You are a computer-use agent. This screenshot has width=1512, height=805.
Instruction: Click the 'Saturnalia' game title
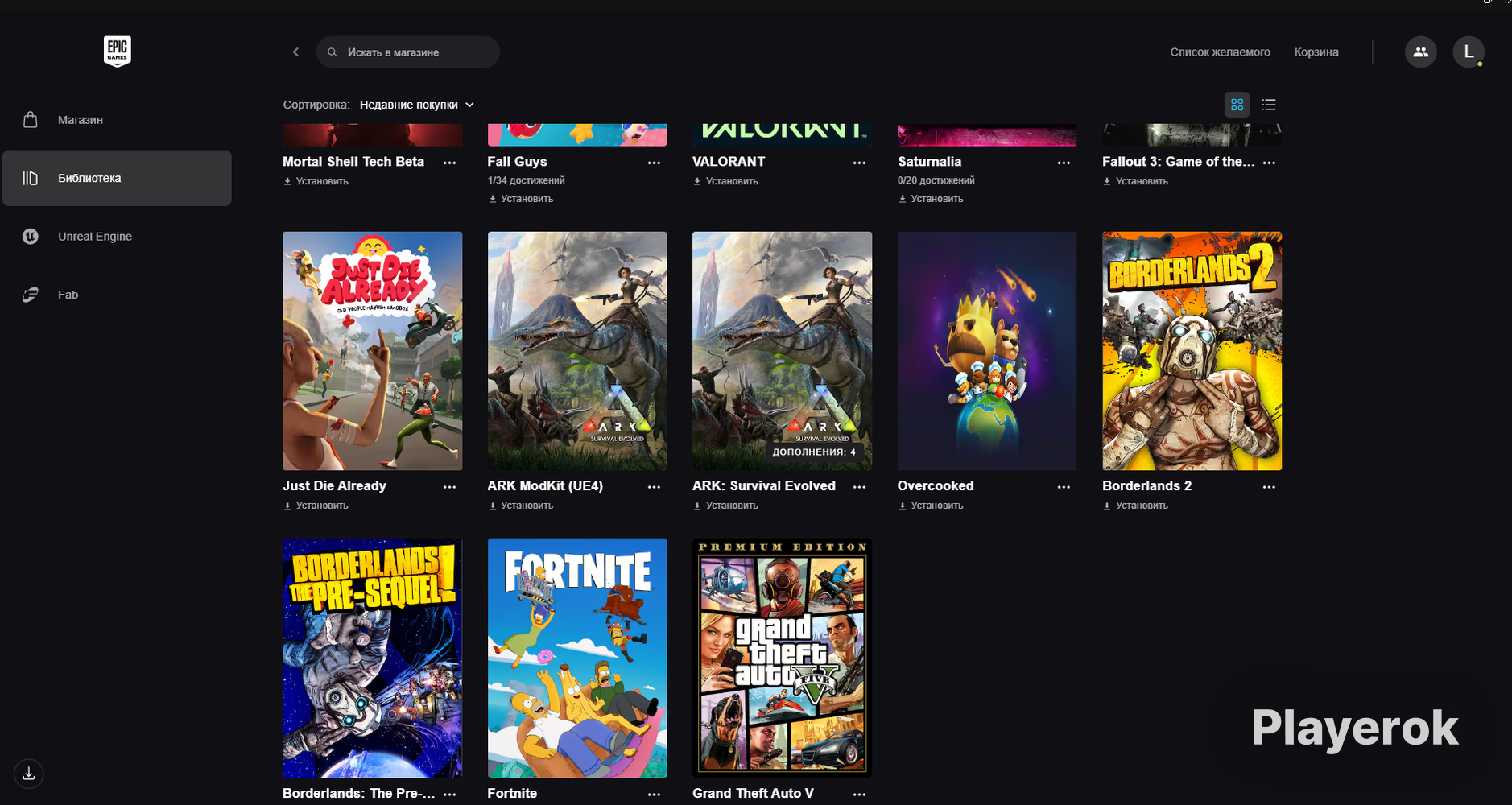coord(929,162)
